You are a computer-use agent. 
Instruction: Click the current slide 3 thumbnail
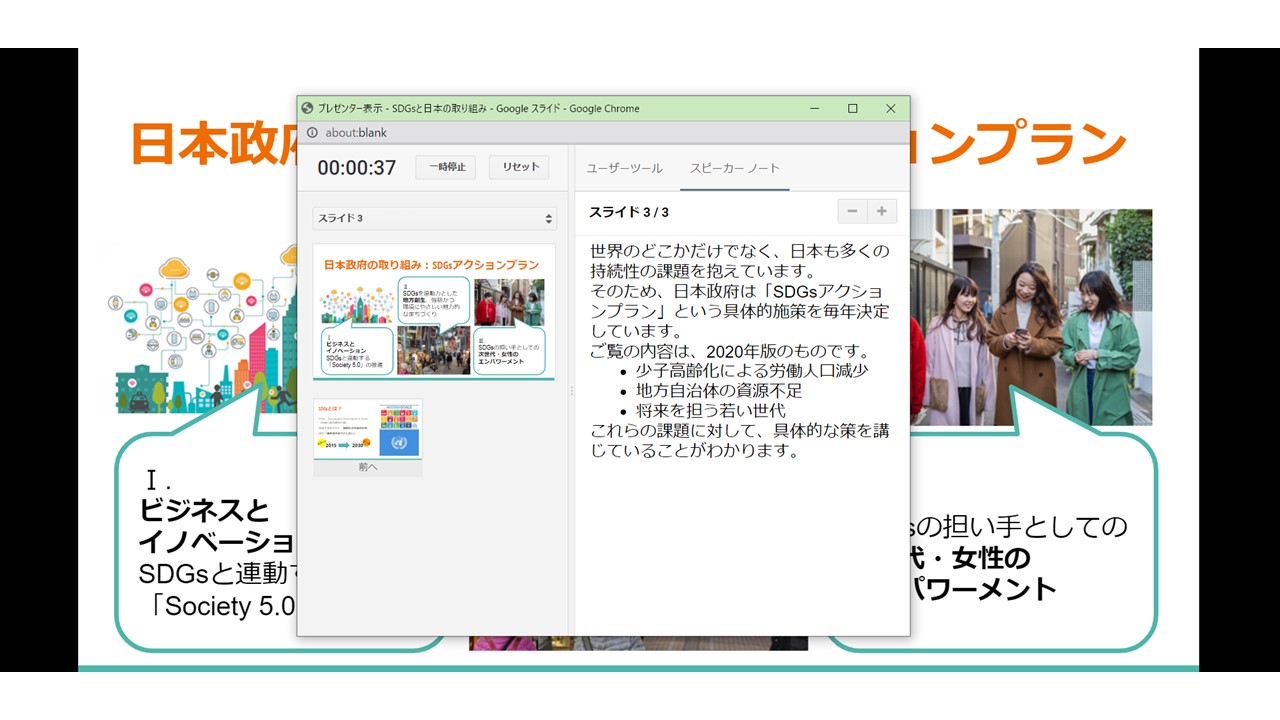click(x=434, y=312)
